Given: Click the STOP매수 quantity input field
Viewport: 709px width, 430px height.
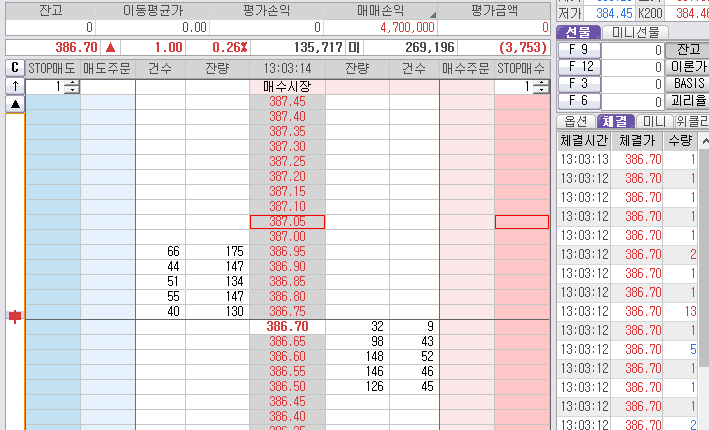Looking at the screenshot, I should click(514, 86).
